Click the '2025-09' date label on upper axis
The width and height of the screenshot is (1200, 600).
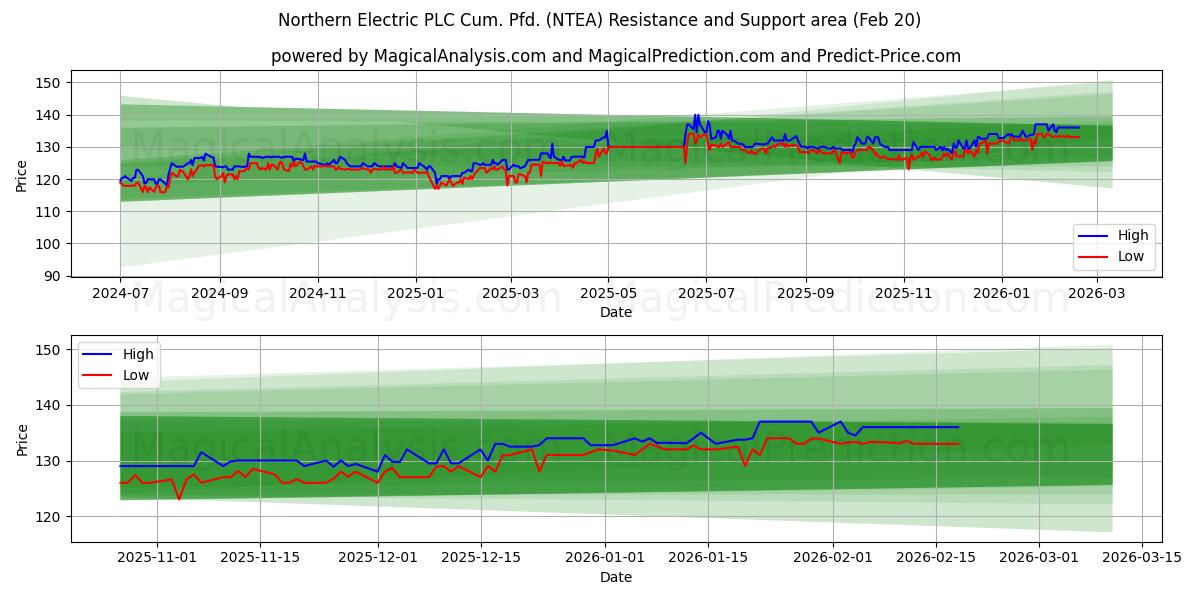pos(805,295)
